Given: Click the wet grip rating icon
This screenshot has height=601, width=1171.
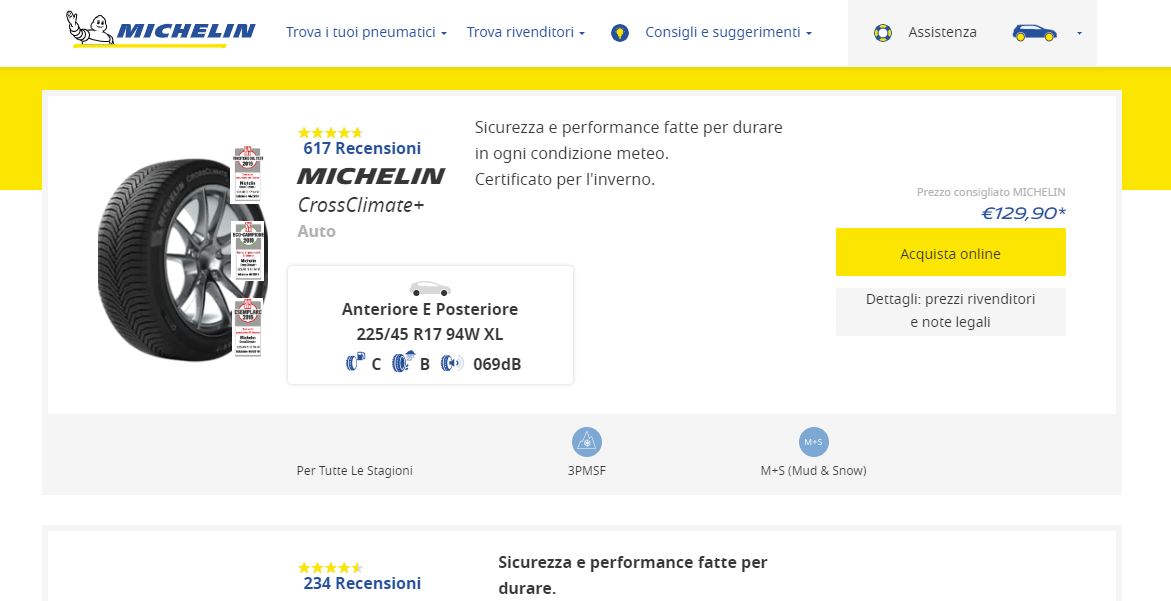Looking at the screenshot, I should click(x=403, y=363).
